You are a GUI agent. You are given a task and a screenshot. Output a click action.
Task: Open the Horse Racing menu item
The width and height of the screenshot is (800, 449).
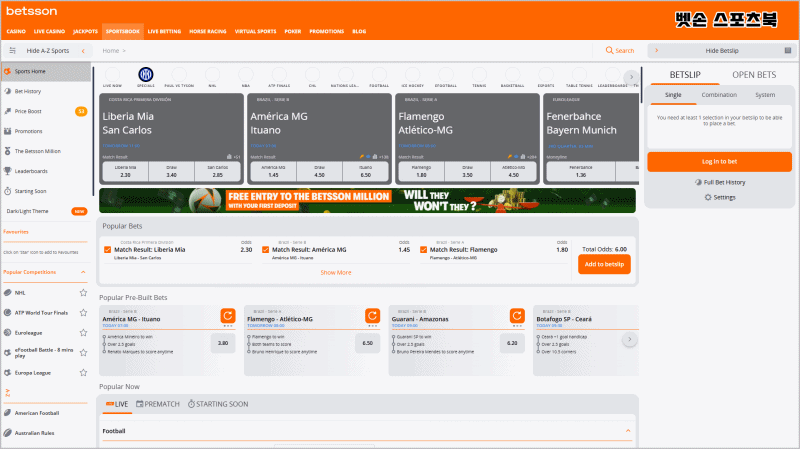(208, 31)
